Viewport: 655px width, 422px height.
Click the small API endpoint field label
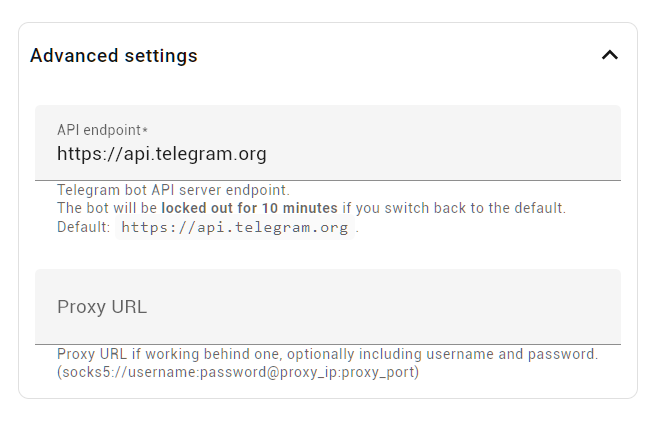coord(99,130)
